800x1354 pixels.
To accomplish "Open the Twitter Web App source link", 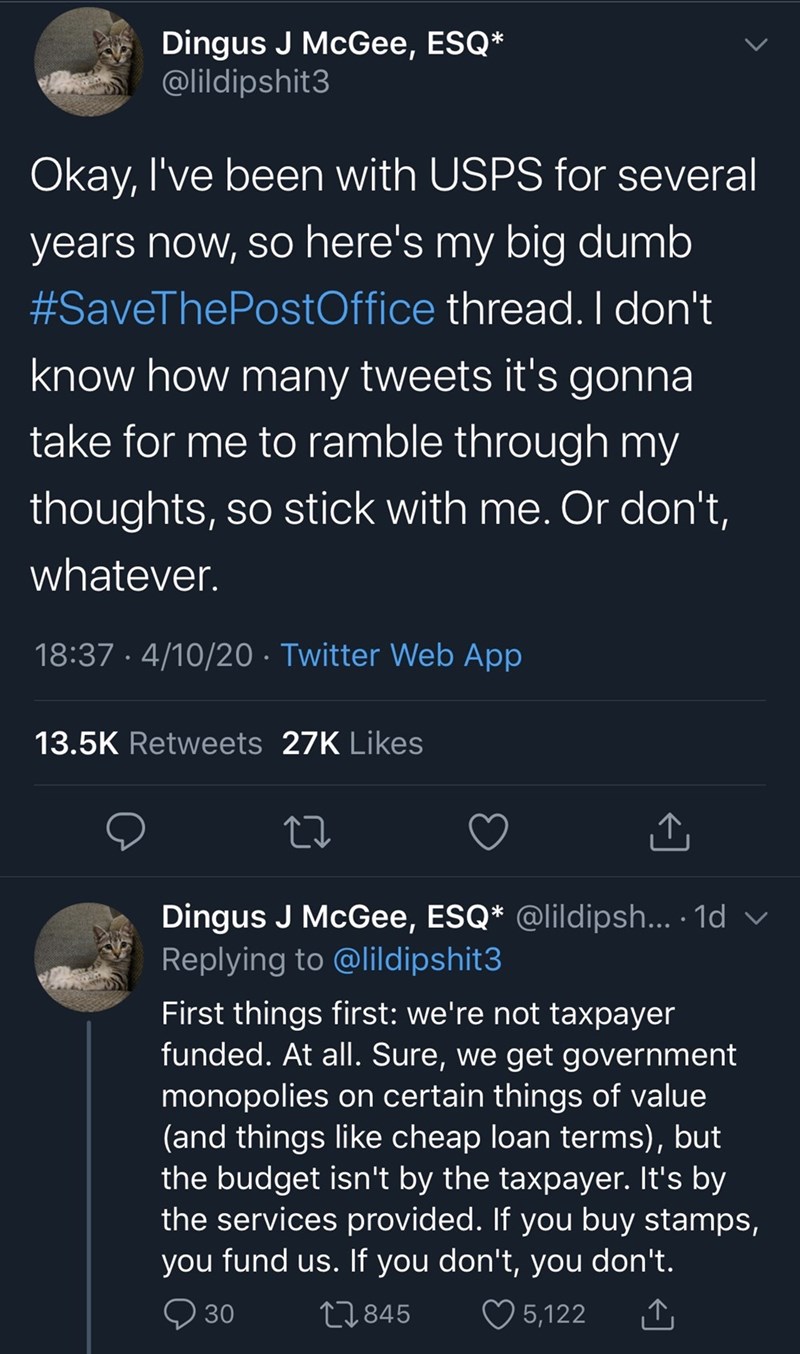I will click(401, 655).
